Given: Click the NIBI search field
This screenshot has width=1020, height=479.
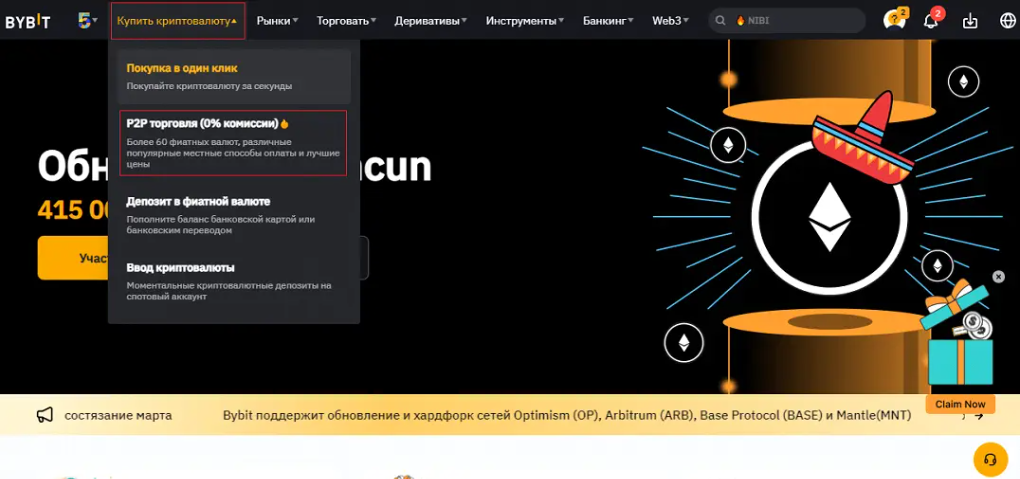Looking at the screenshot, I should (787, 21).
